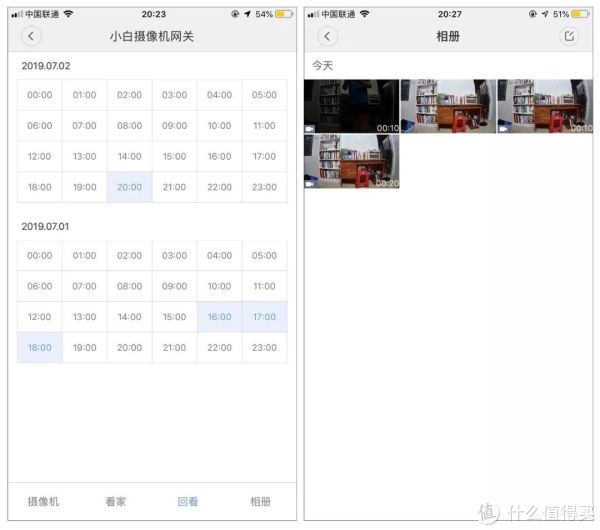600x530 pixels.
Task: Select highlighted 20:00 slot on 2019.07.02
Action: 130,187
